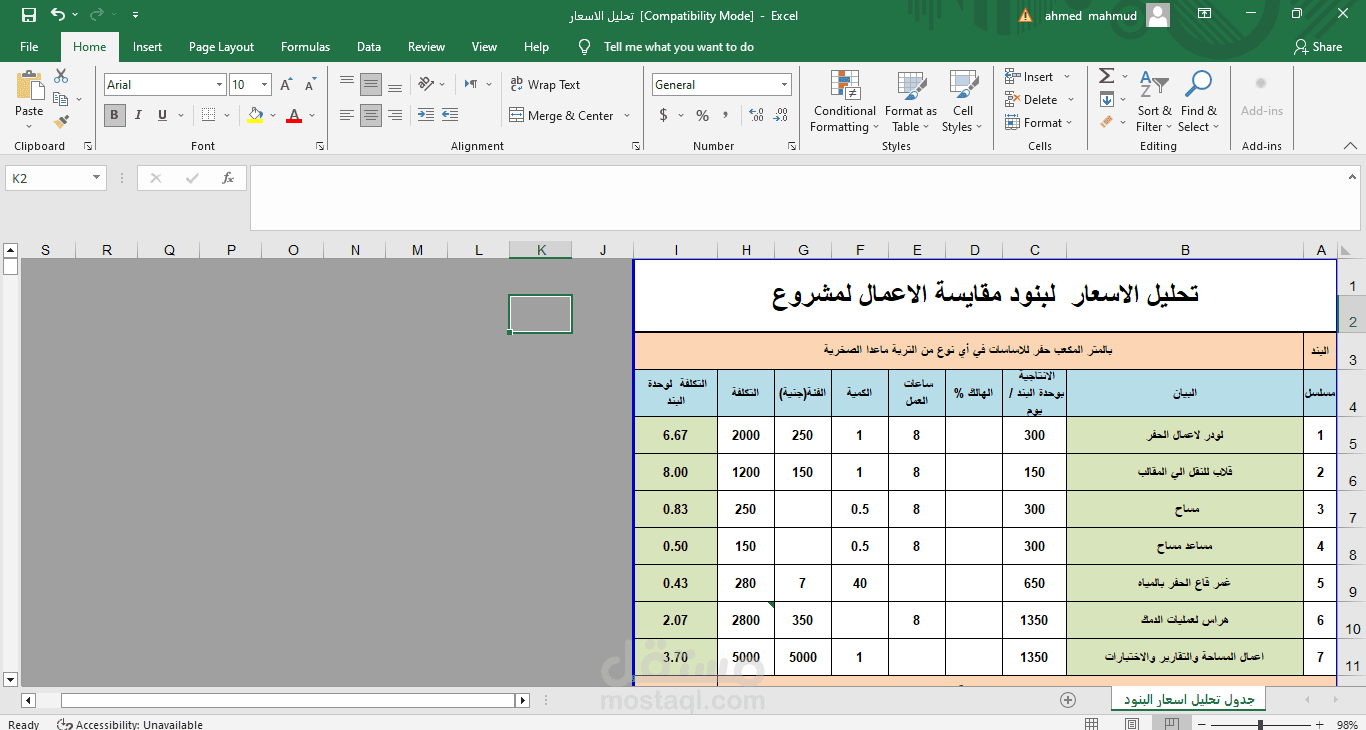
Task: Click the Copy icon in Clipboard
Action: [61, 99]
